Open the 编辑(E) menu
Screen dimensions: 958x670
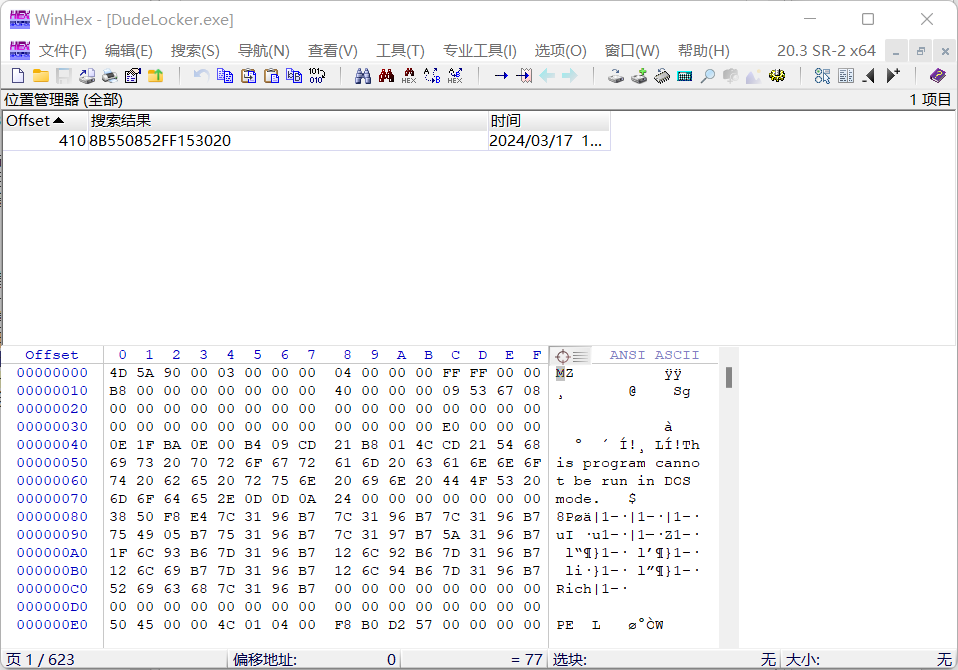[x=128, y=51]
